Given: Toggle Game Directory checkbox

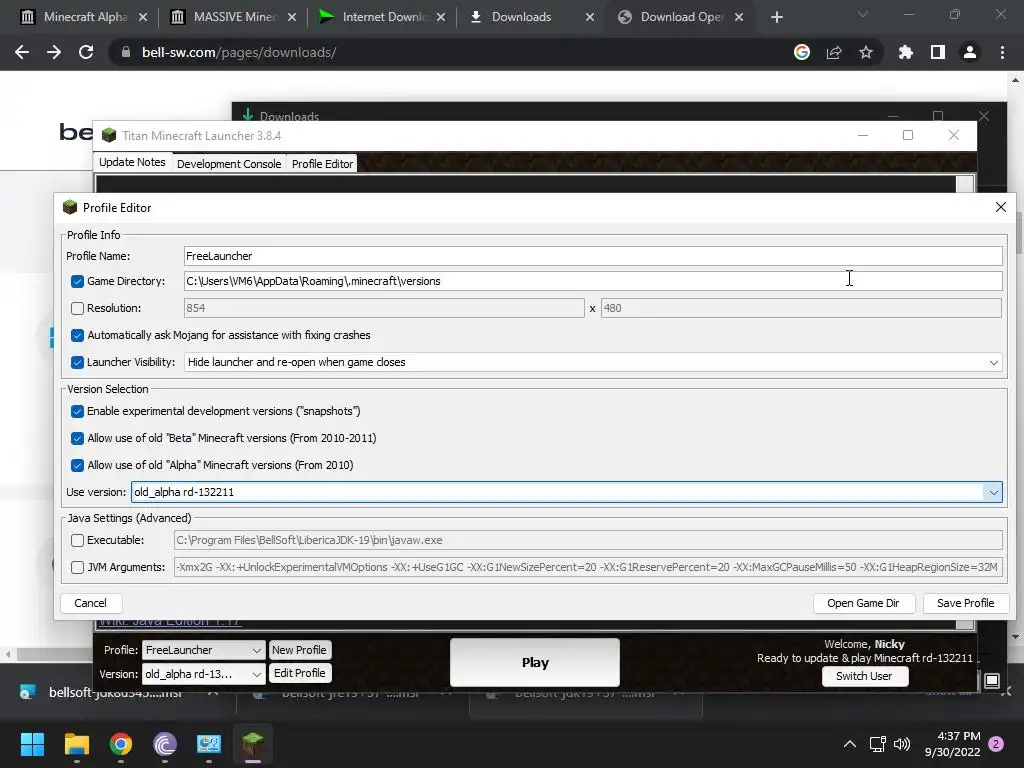Looking at the screenshot, I should pos(77,281).
